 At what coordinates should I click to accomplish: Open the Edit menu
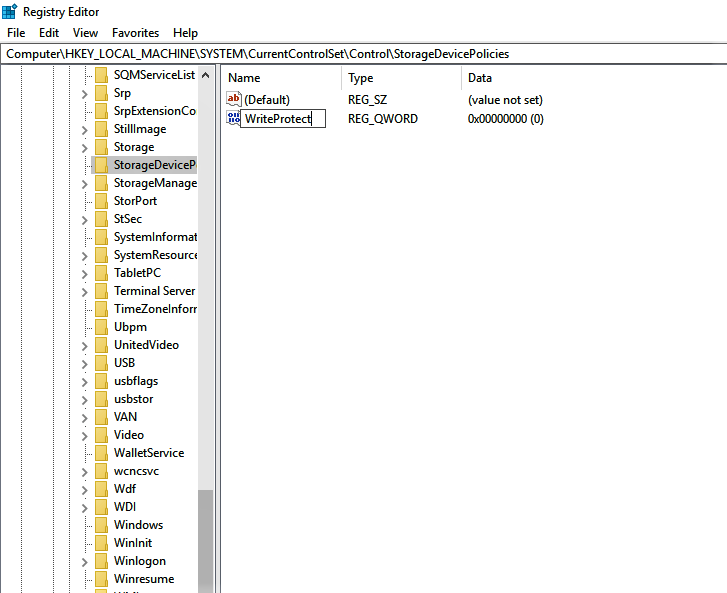[49, 33]
